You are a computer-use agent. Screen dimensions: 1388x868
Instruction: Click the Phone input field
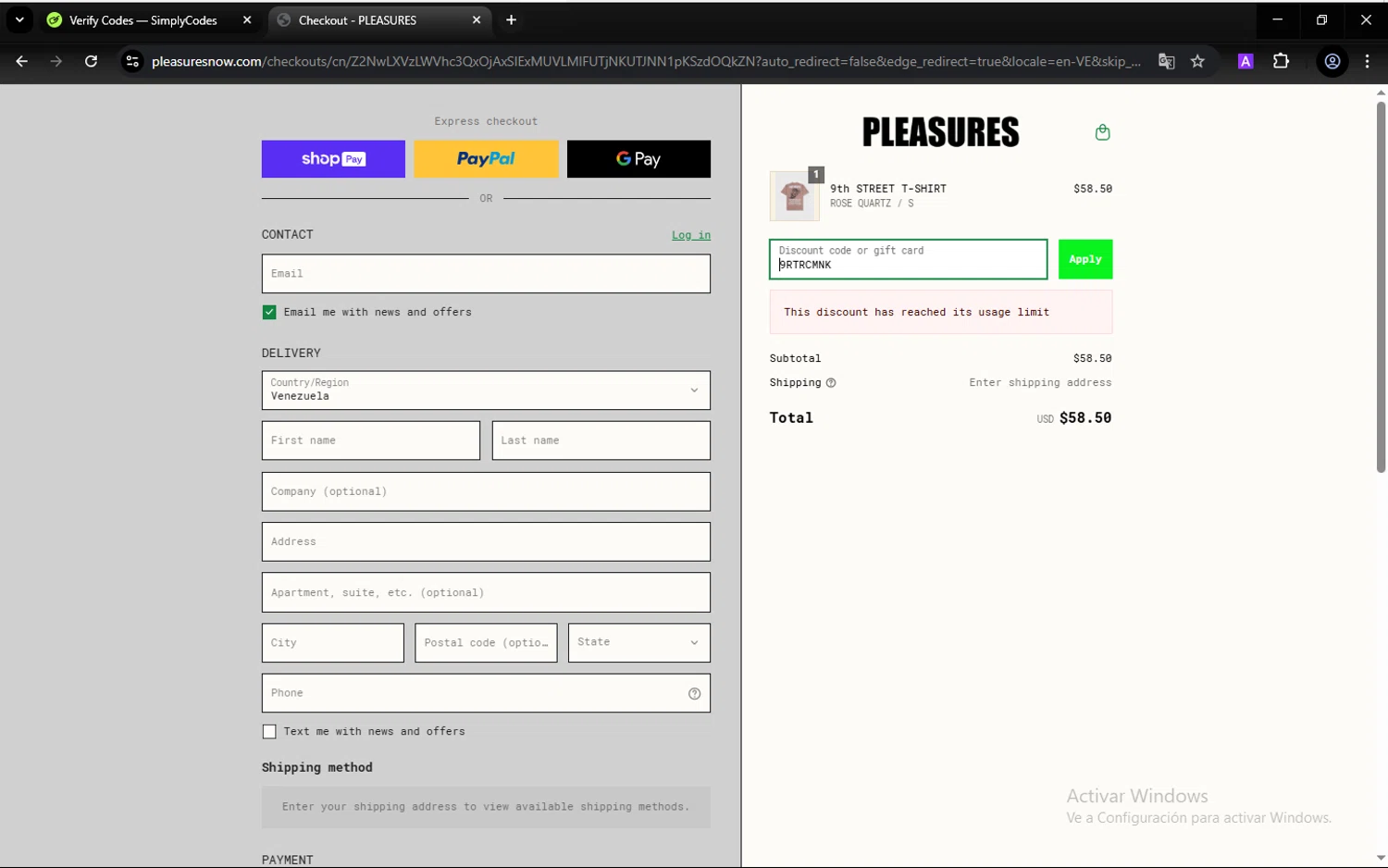(x=486, y=693)
